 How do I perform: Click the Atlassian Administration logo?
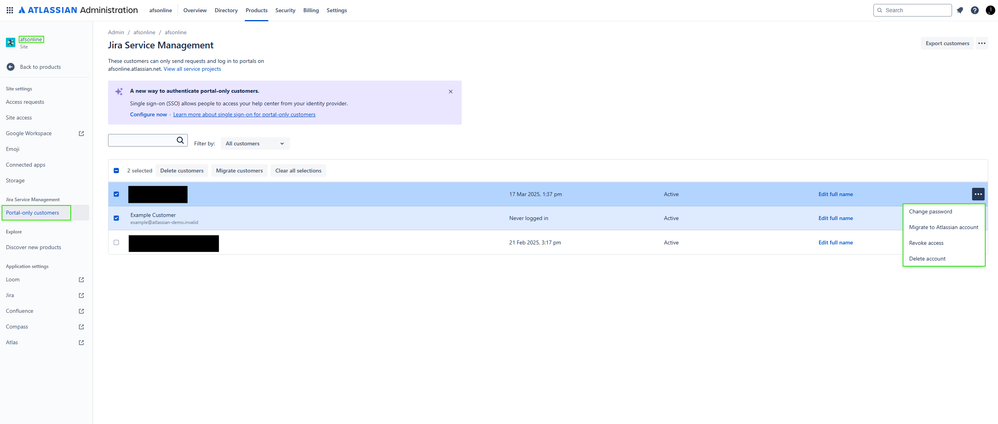coord(78,10)
